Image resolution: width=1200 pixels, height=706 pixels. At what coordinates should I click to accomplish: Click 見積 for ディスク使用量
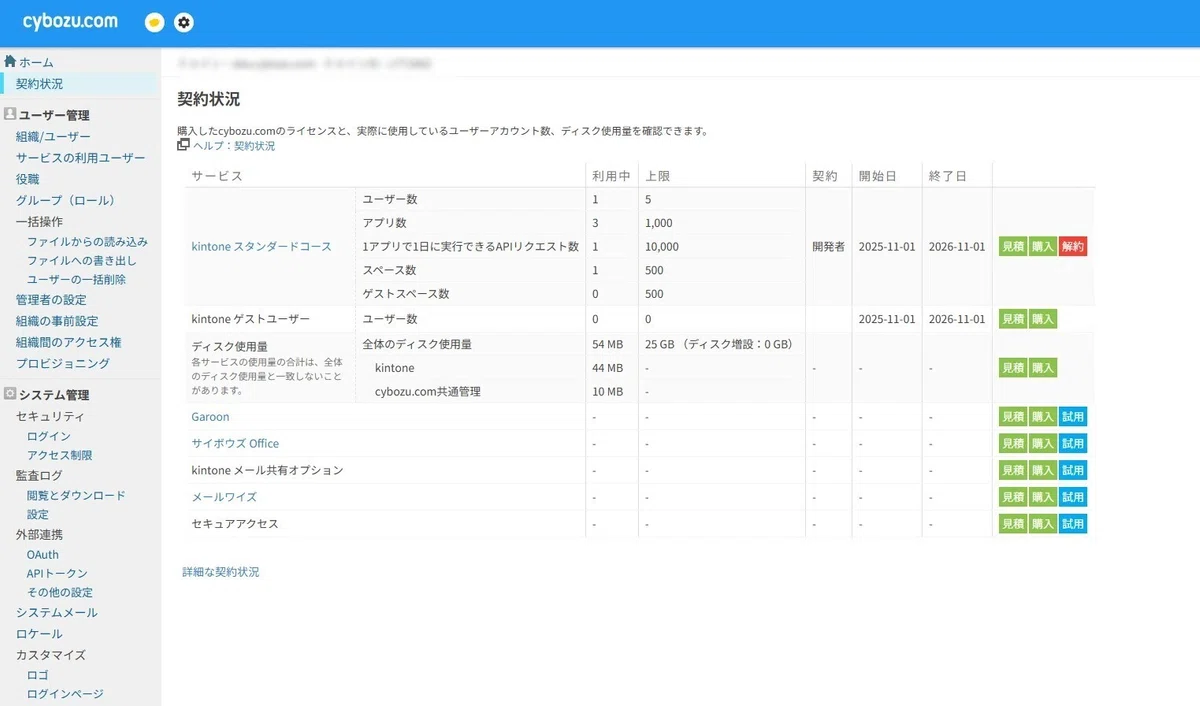tap(1013, 368)
